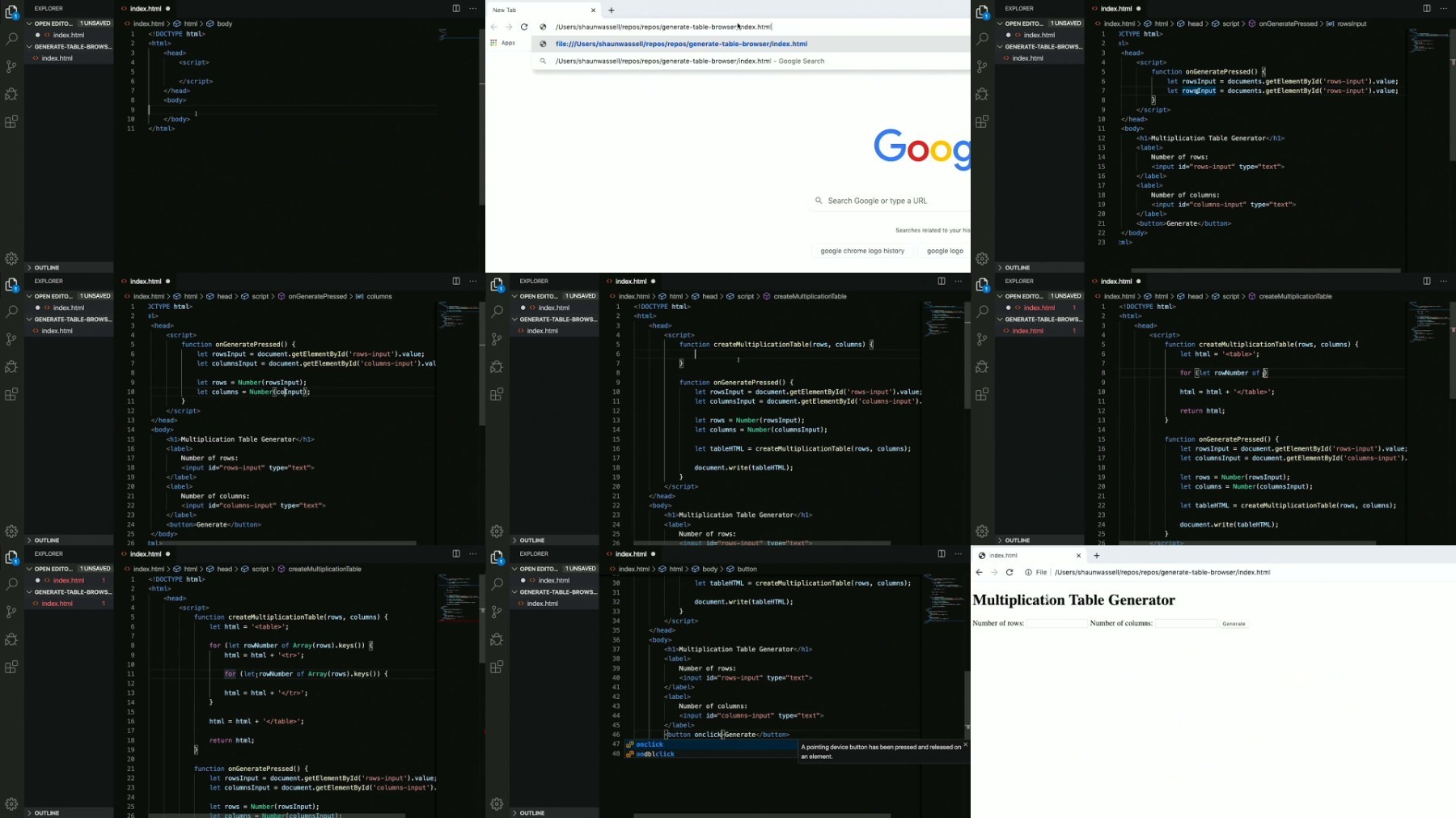
Task: Open index.html under OPEN EDITORS in top-left window
Action: click(69, 36)
